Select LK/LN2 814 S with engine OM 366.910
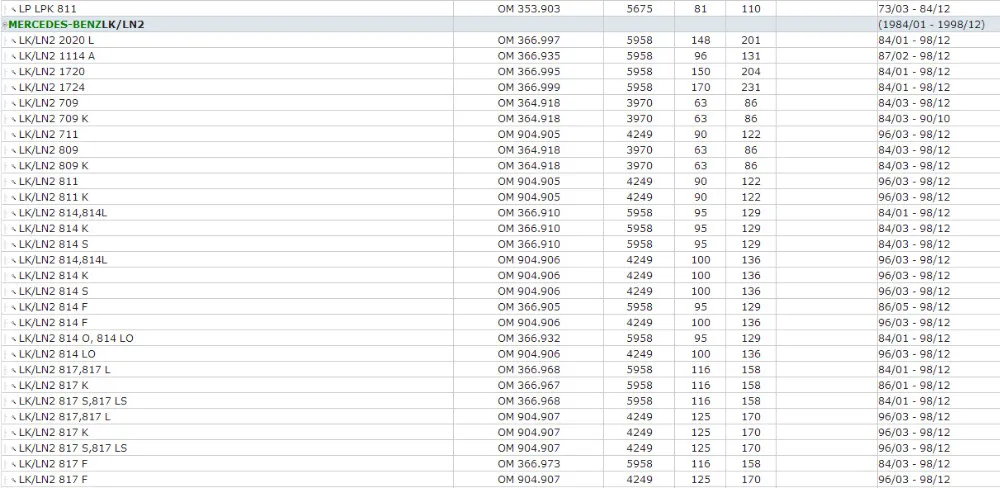This screenshot has width=1000, height=488. (x=54, y=244)
